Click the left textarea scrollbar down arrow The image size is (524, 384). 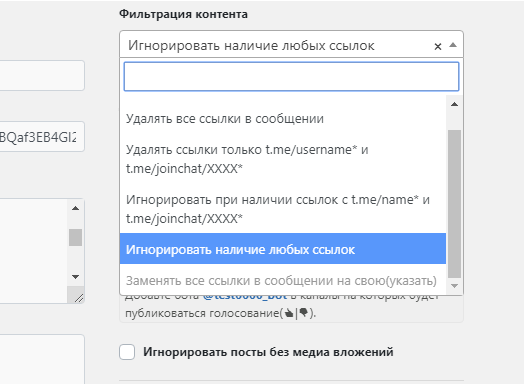click(x=76, y=277)
